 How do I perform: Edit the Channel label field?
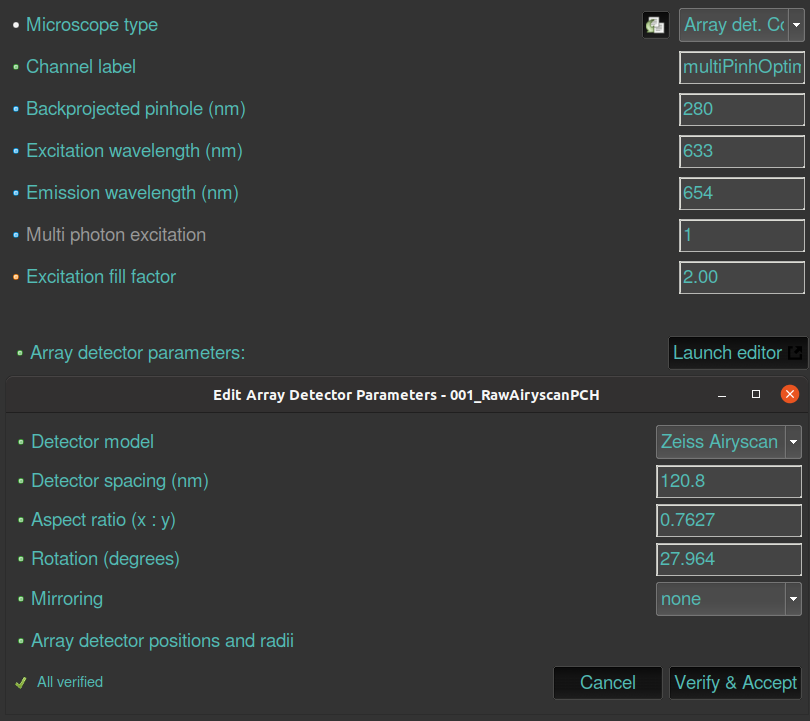tap(742, 67)
